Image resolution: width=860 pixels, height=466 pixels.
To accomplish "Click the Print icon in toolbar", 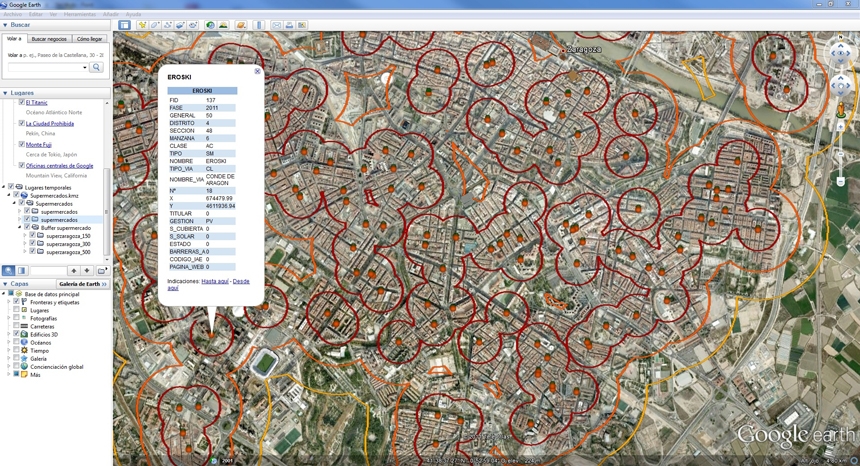I will point(290,25).
